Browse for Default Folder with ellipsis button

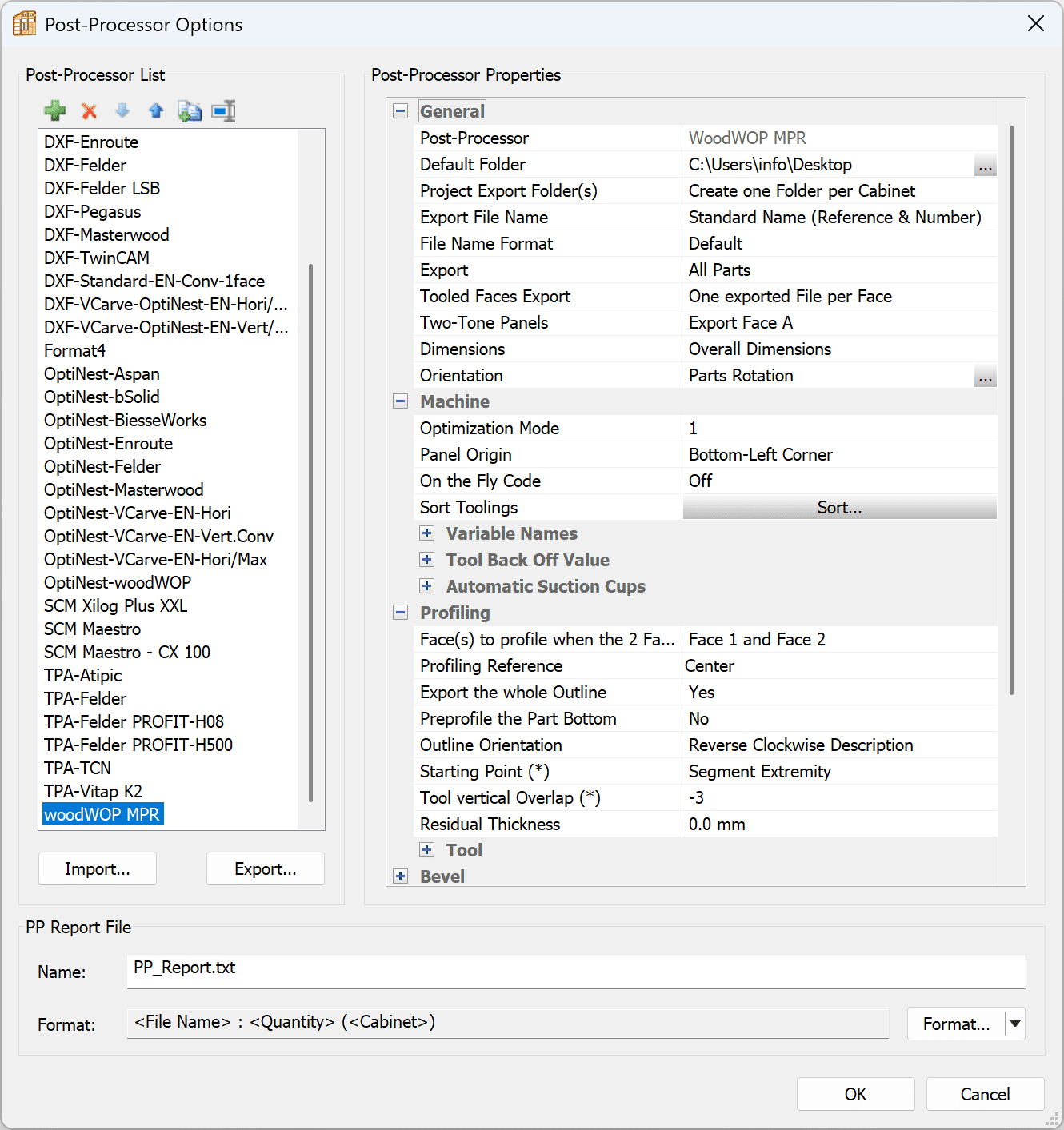click(x=985, y=166)
